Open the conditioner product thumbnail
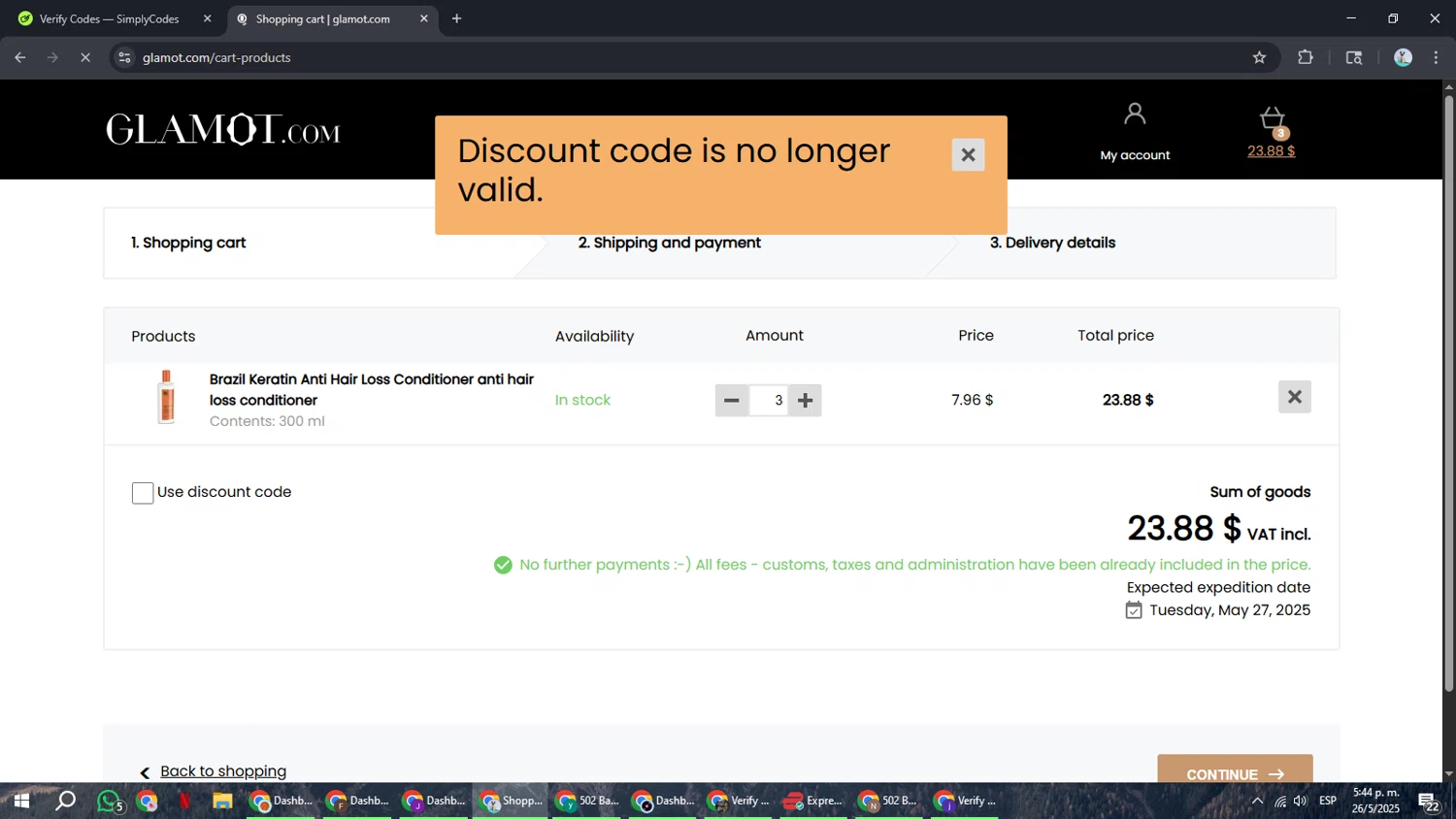This screenshot has height=819, width=1456. pos(167,397)
